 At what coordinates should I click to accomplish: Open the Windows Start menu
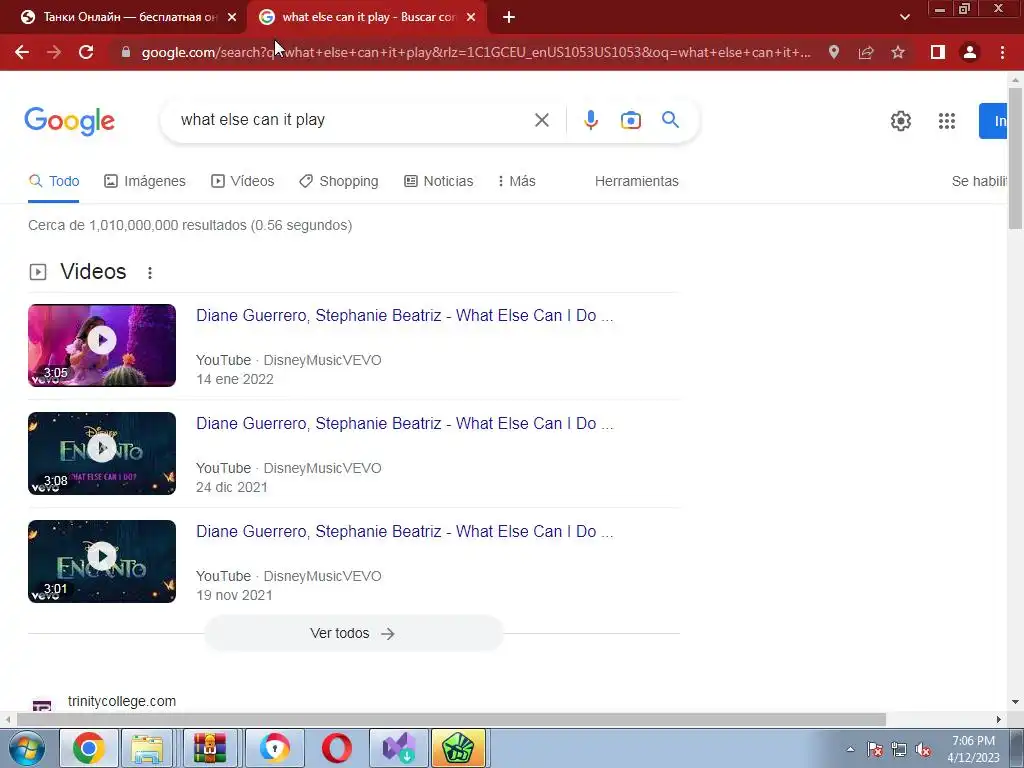(26, 748)
